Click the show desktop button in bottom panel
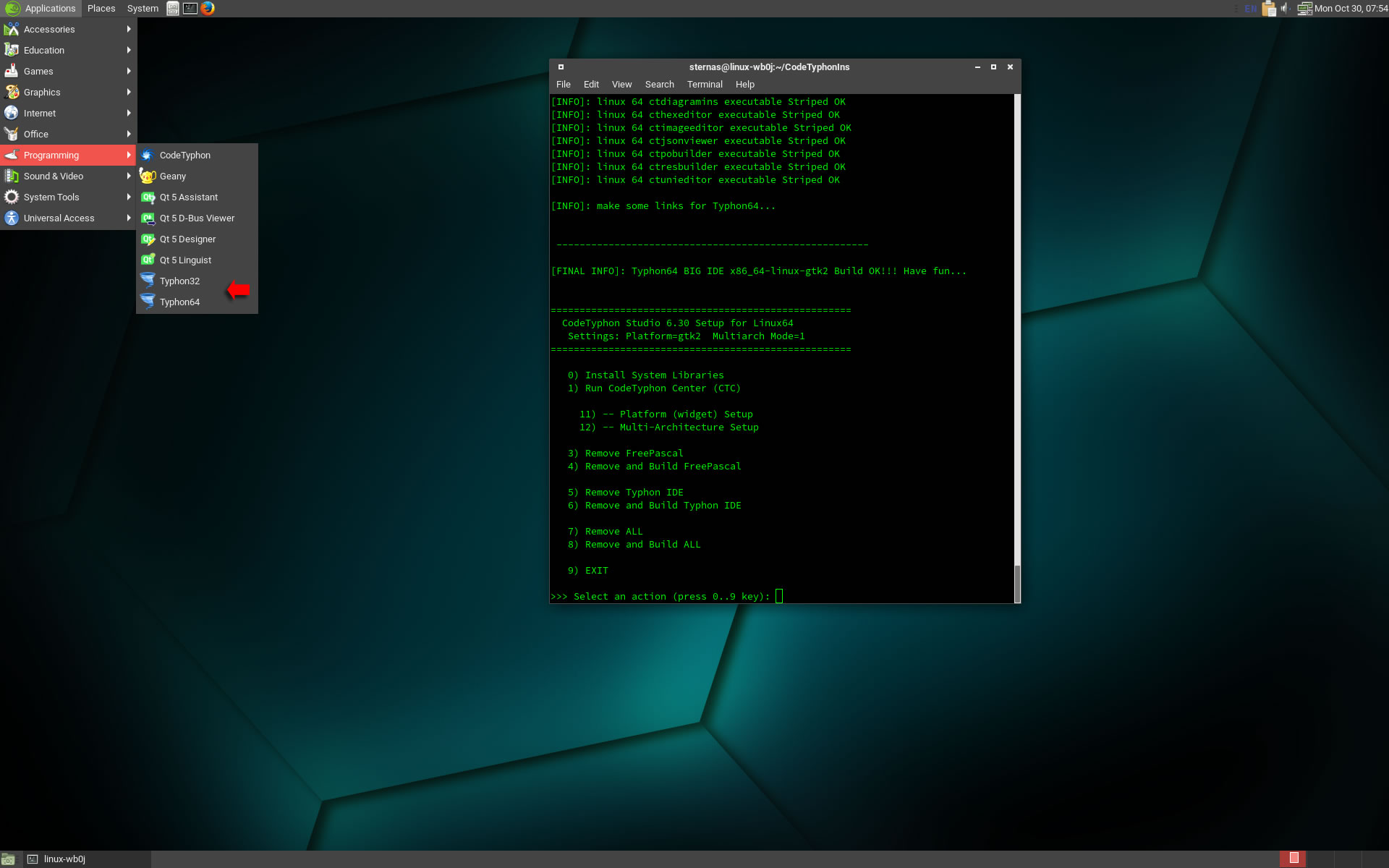 [8, 859]
